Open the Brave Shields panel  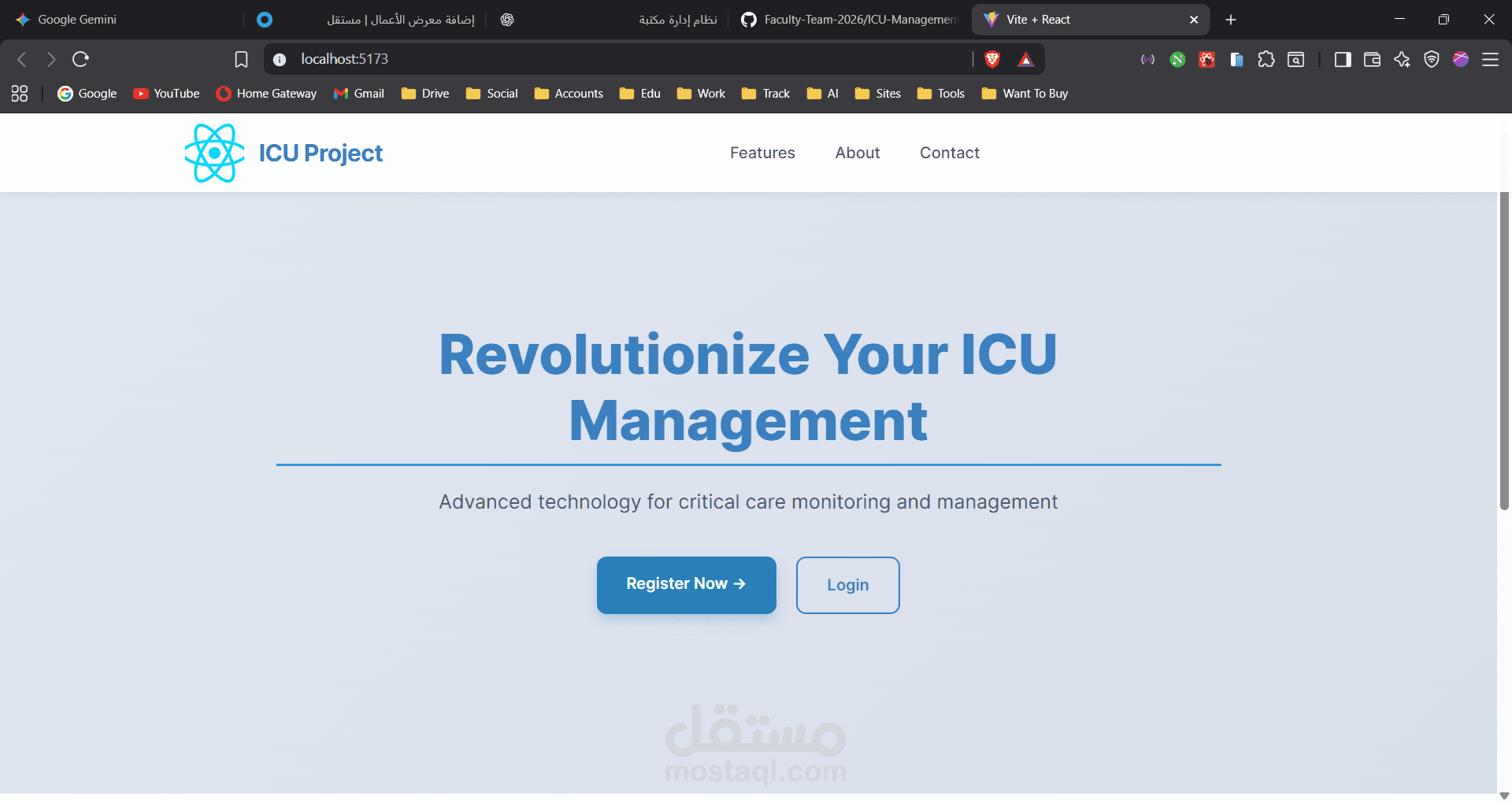[x=991, y=59]
